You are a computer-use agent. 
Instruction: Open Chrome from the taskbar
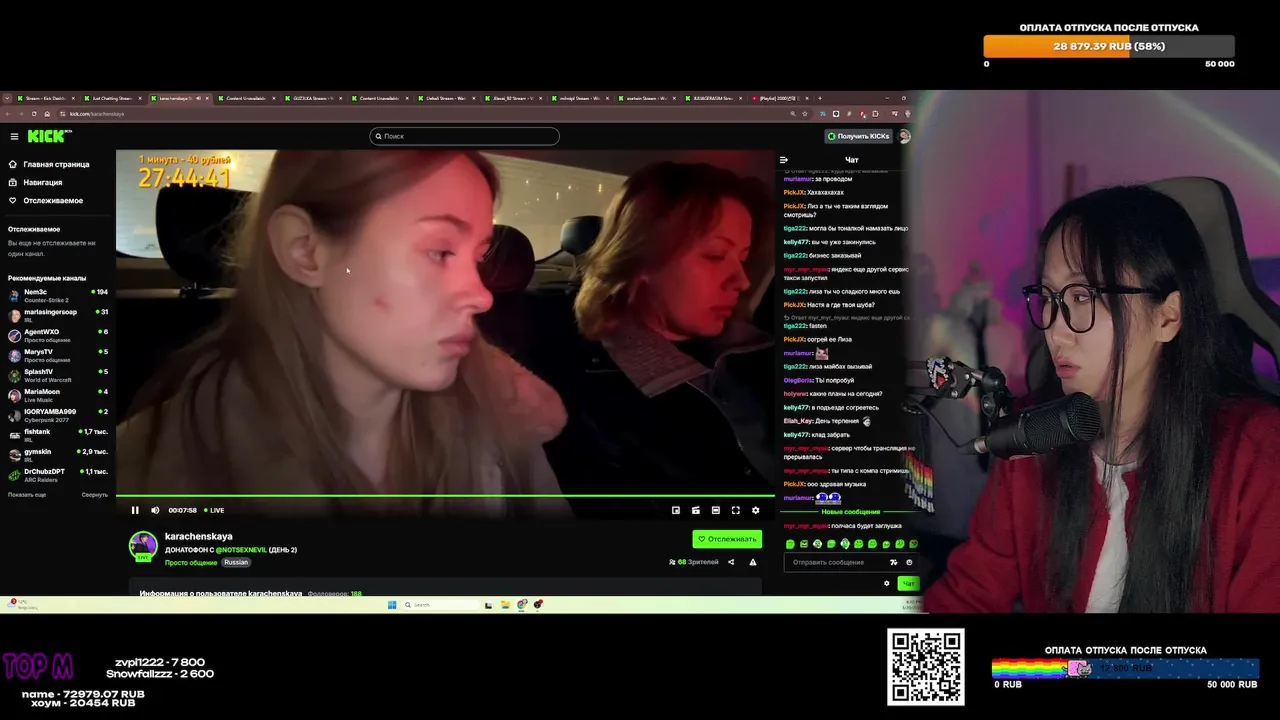coord(521,604)
